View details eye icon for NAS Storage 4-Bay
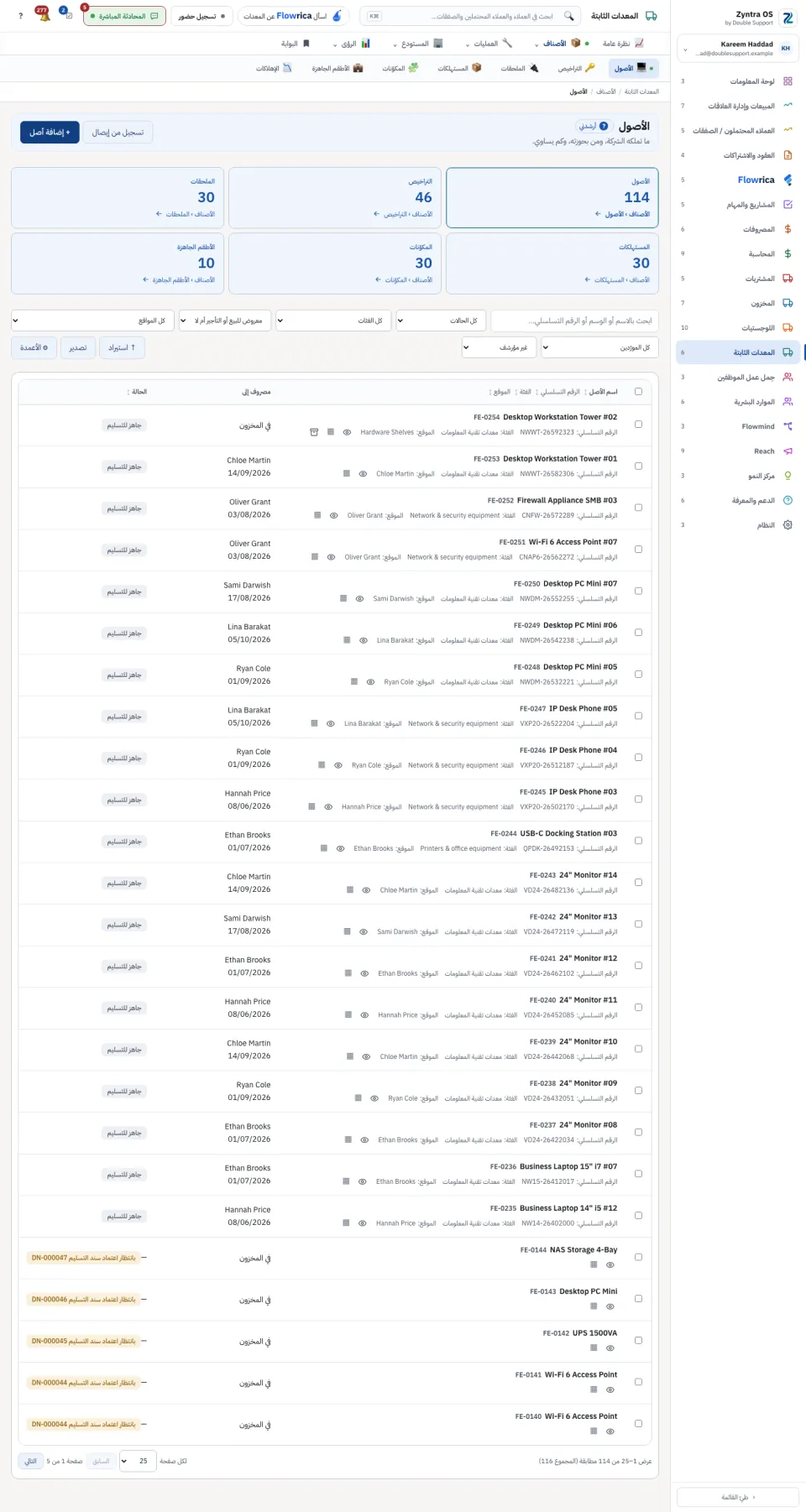Viewport: 806px width, 1512px height. point(610,1264)
